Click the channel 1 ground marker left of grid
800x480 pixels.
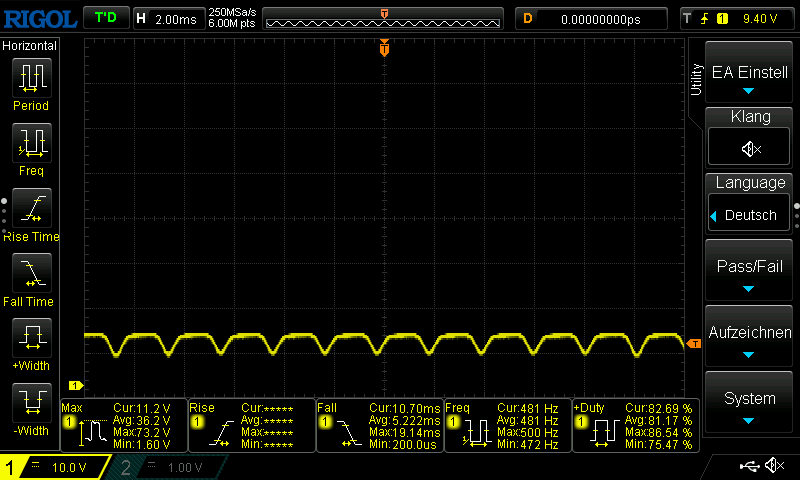point(76,386)
